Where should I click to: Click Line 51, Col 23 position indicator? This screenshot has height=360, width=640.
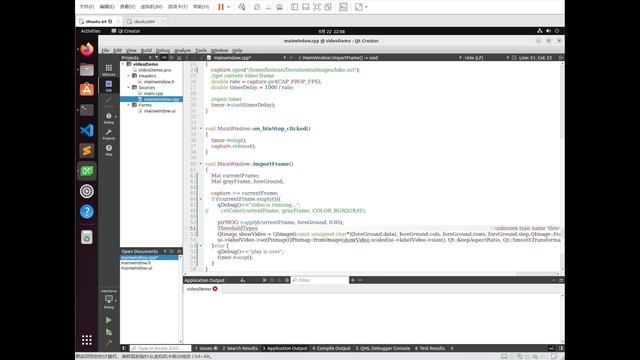(x=535, y=58)
